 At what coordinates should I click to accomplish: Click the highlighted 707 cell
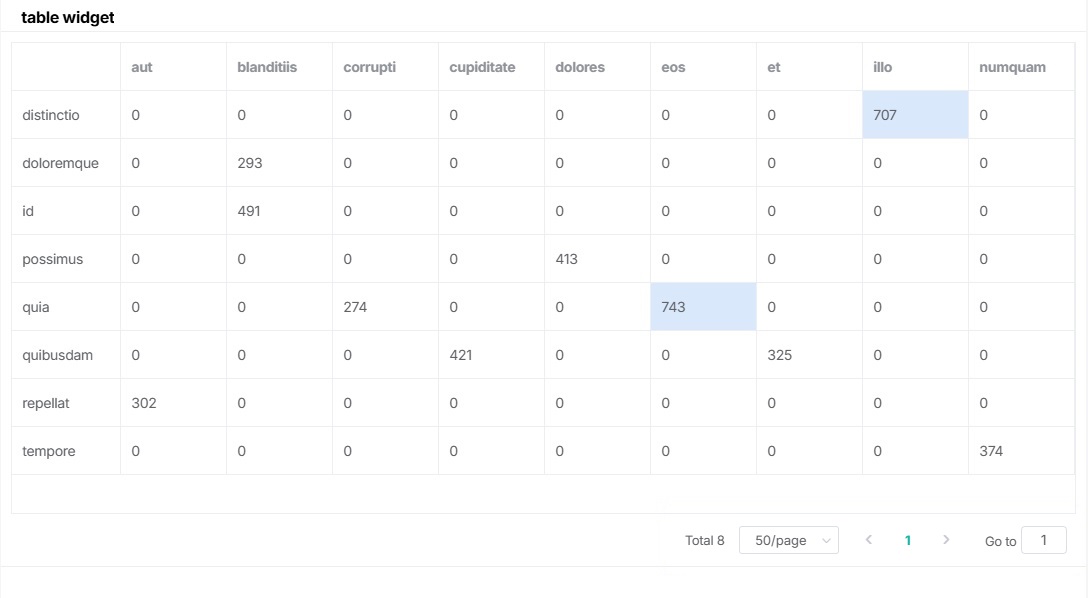coord(914,115)
